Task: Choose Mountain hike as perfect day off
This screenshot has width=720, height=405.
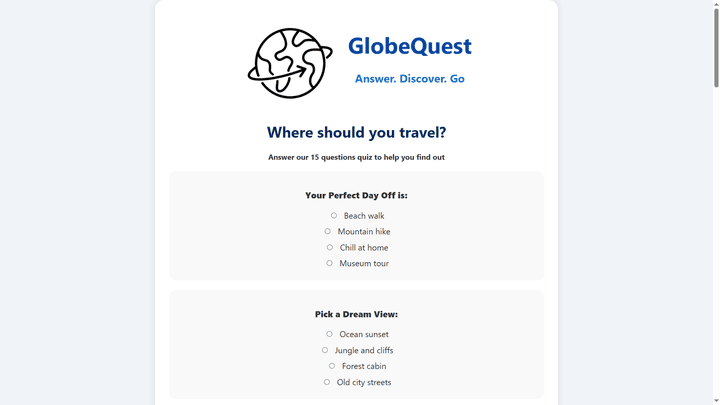Action: pos(327,231)
